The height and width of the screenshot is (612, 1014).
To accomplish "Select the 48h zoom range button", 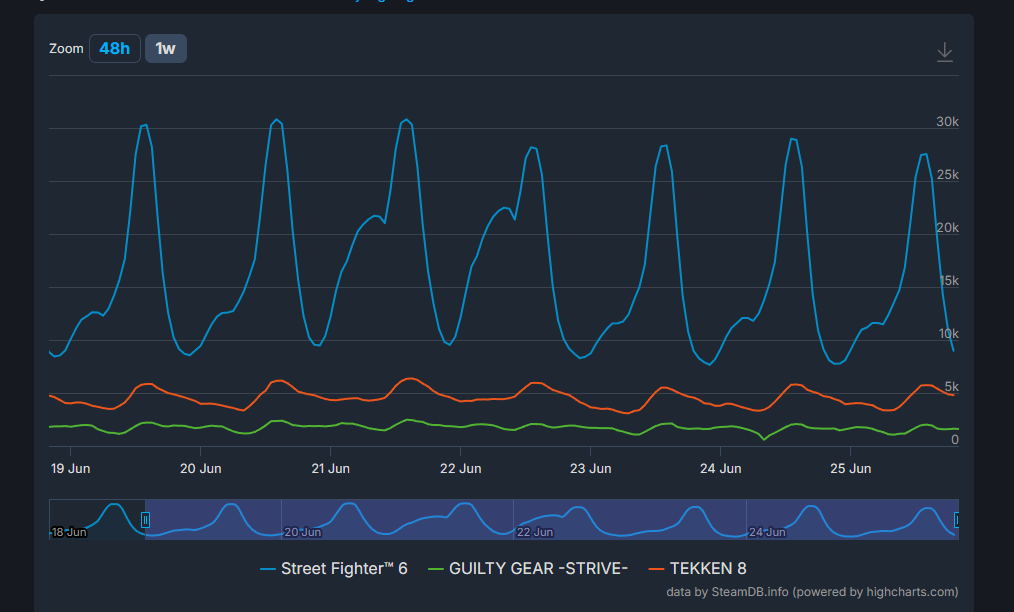I will pos(114,49).
